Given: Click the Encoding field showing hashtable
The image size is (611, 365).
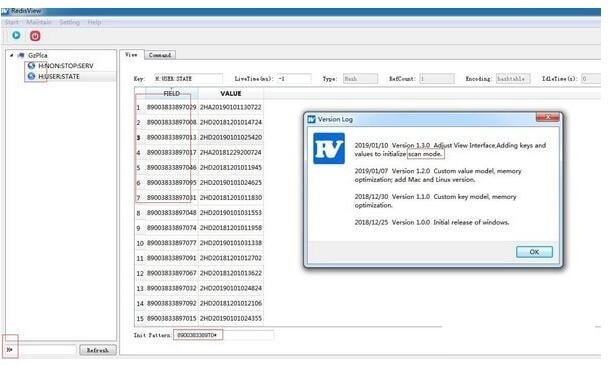Looking at the screenshot, I should 513,79.
